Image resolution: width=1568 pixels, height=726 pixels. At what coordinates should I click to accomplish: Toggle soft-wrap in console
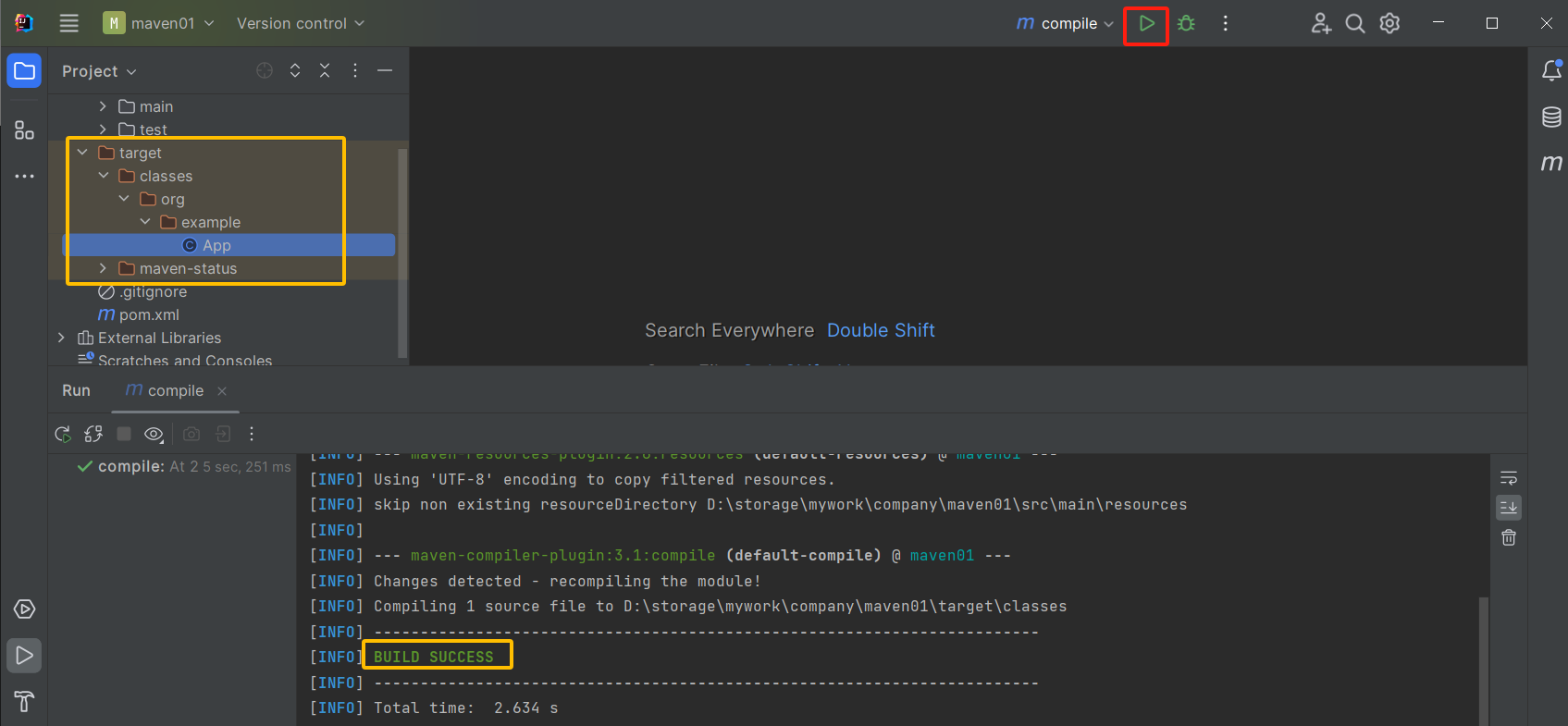1509,478
